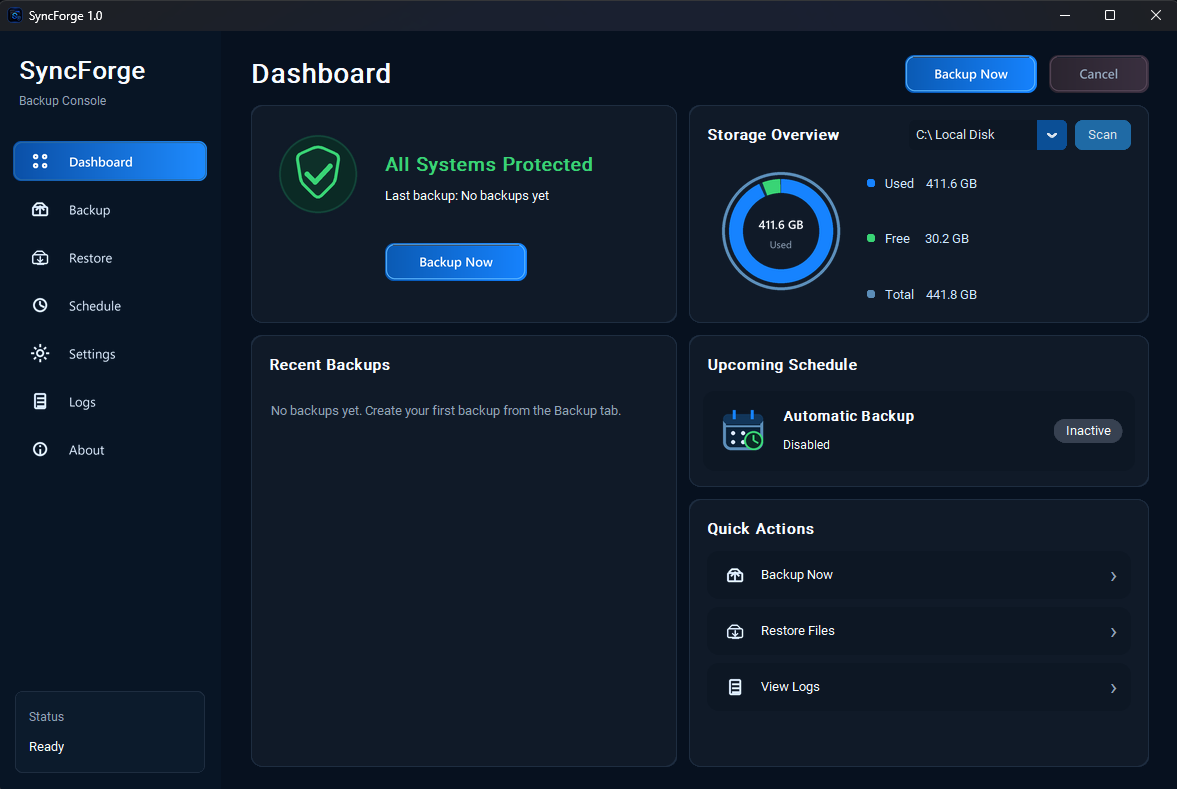This screenshot has height=789, width=1177.
Task: Click the 411.6 GB used value in legend
Action: pos(951,183)
